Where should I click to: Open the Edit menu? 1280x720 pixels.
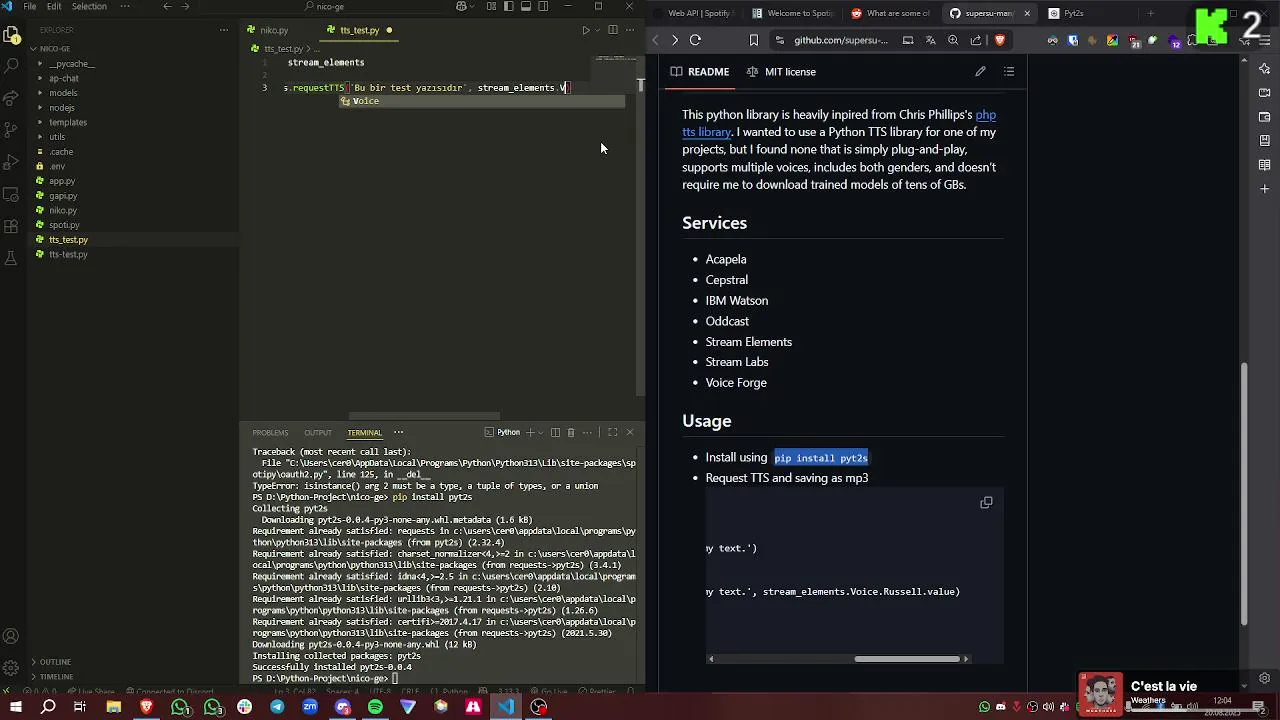(54, 6)
